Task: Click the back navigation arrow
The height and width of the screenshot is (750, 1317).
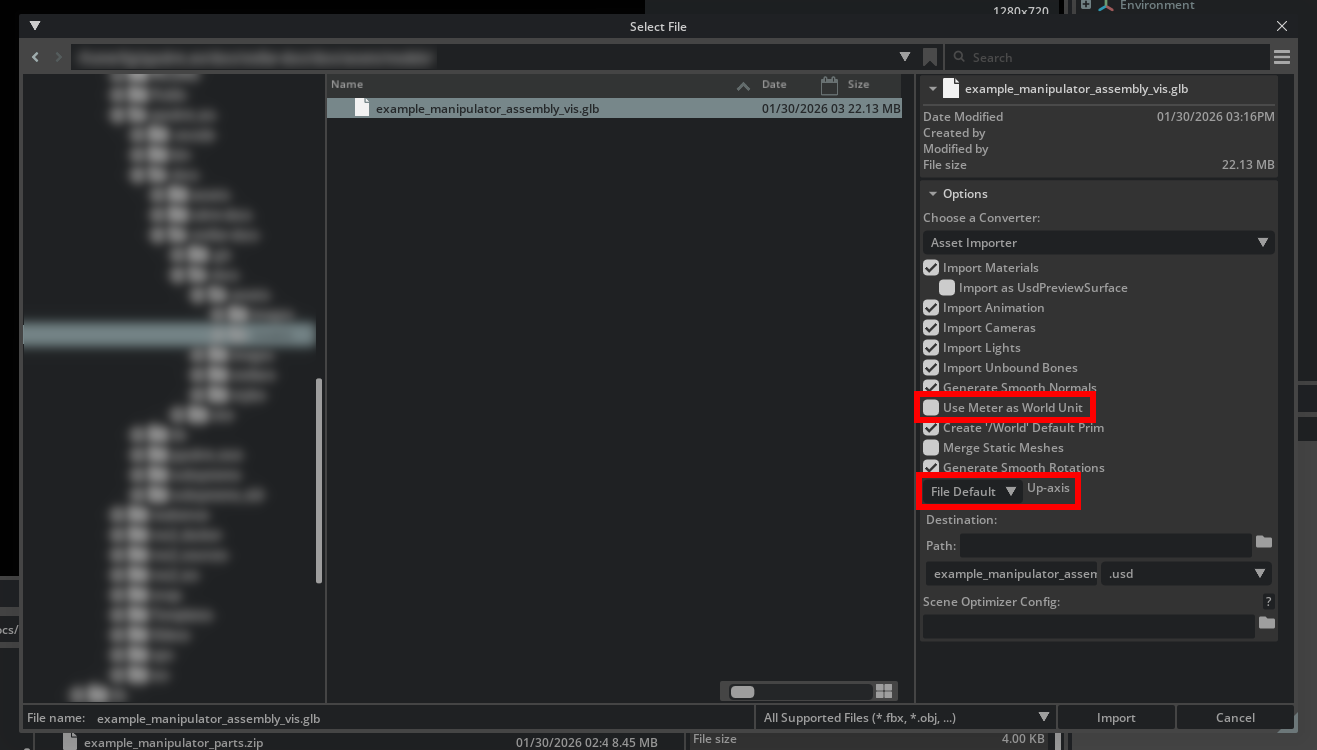Action: click(36, 58)
